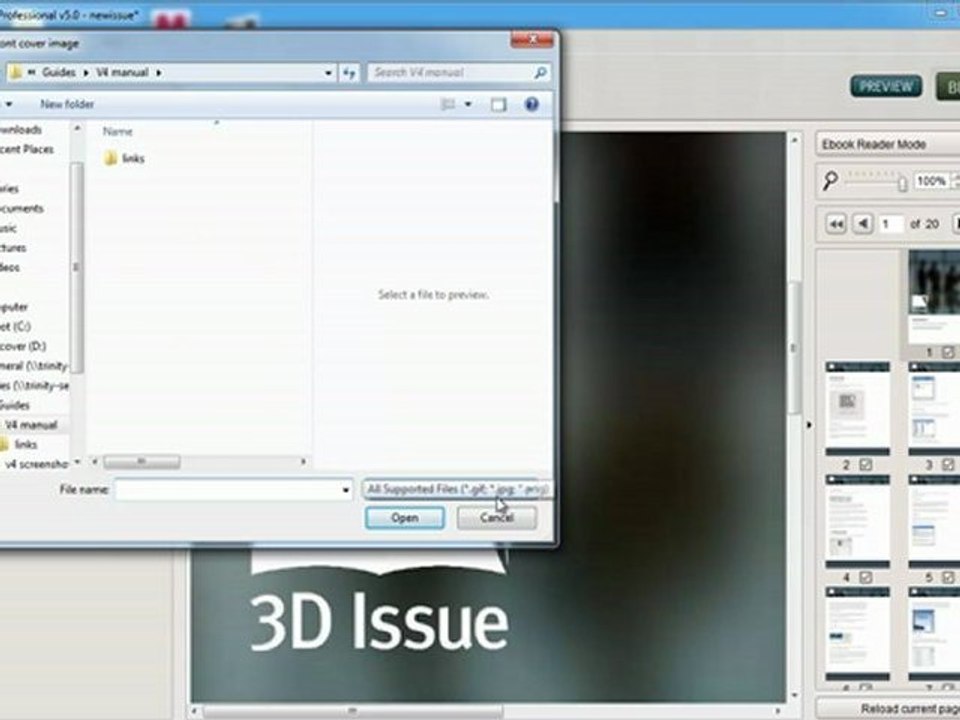Select Recent Places in navigation pane
Screen dimensions: 960x720
tap(27, 149)
